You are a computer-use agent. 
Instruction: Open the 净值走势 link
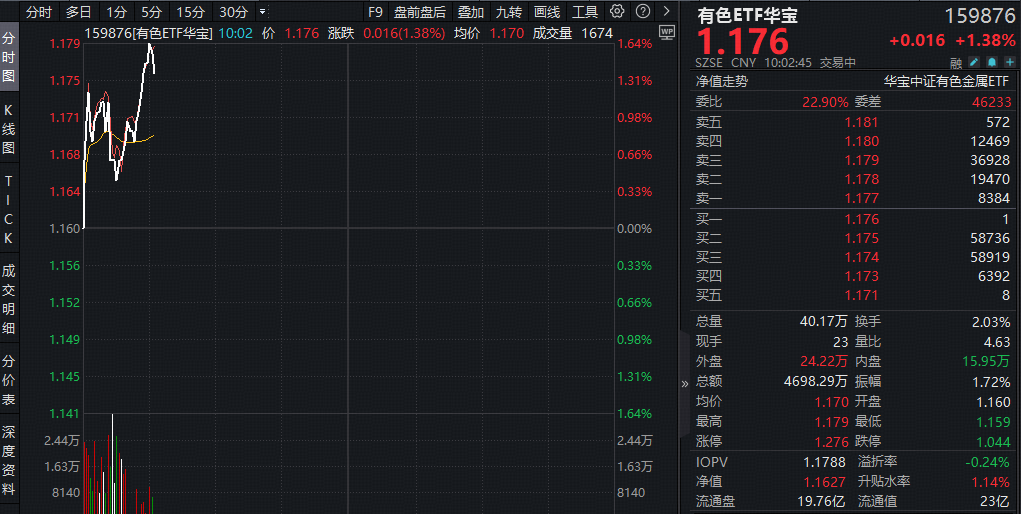tap(721, 81)
